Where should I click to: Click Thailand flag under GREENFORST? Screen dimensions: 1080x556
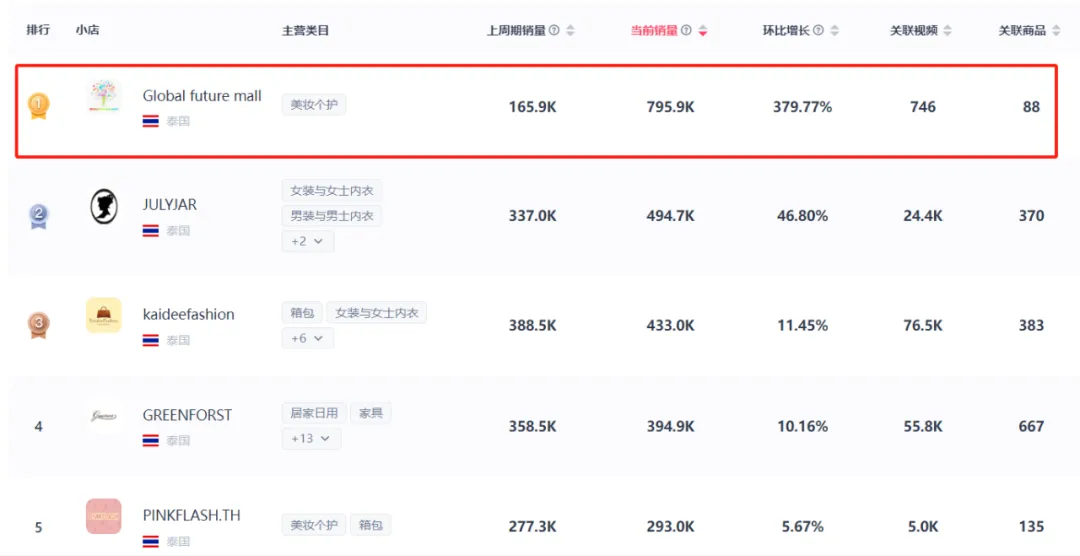(x=151, y=441)
